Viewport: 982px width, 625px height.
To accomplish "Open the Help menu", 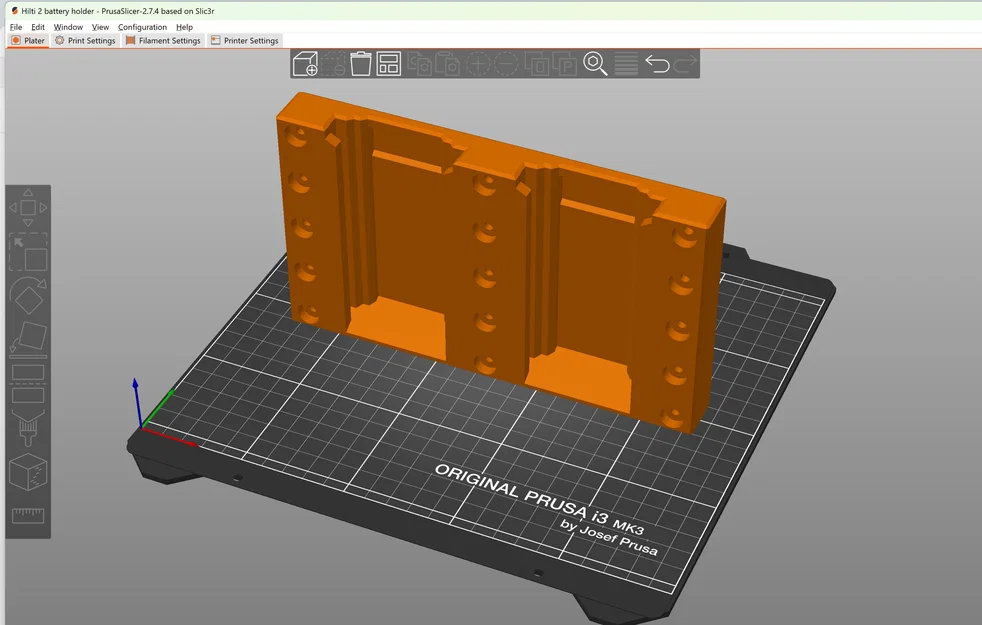I will (184, 27).
